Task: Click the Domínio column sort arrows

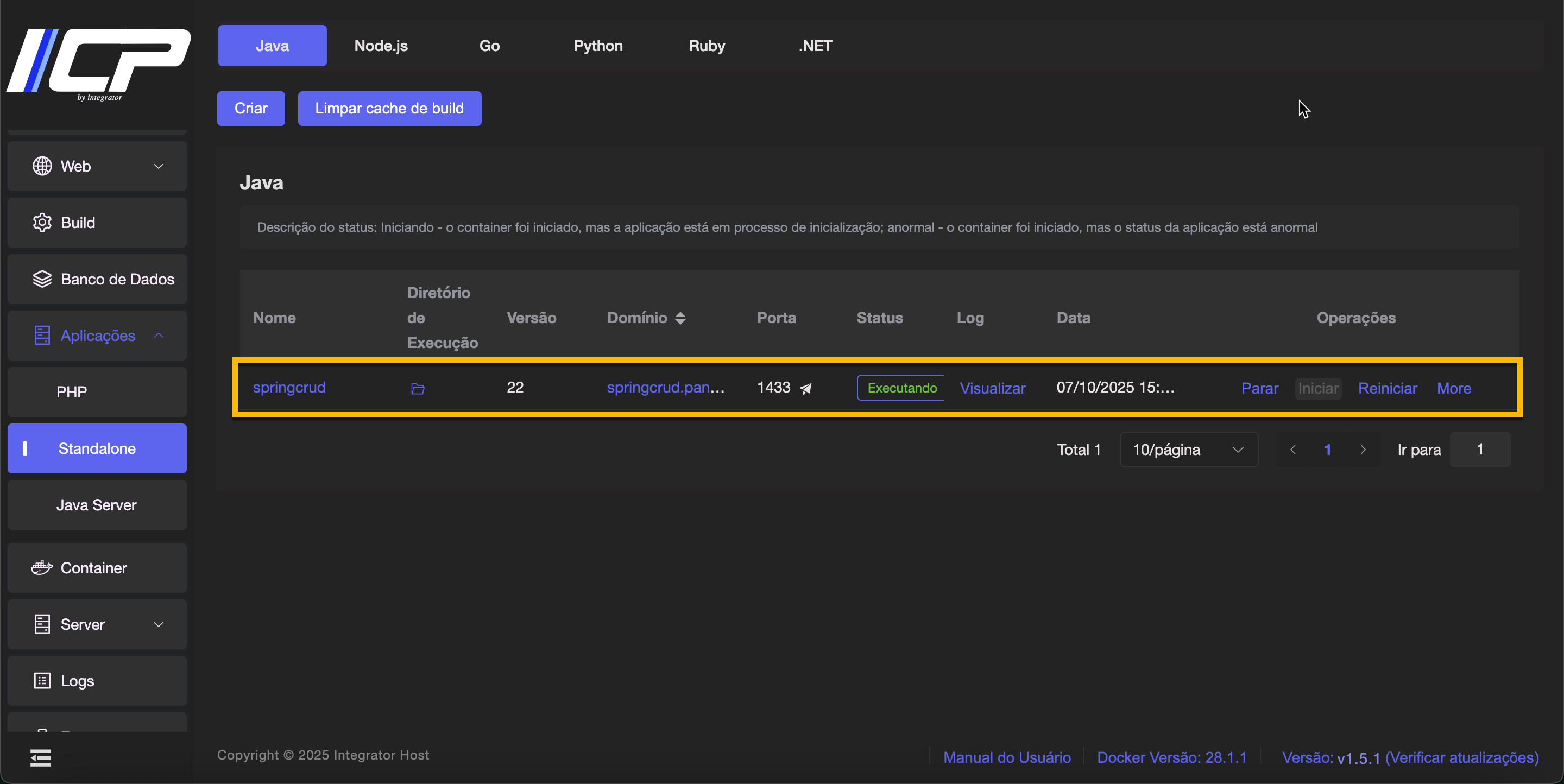Action: pos(680,318)
